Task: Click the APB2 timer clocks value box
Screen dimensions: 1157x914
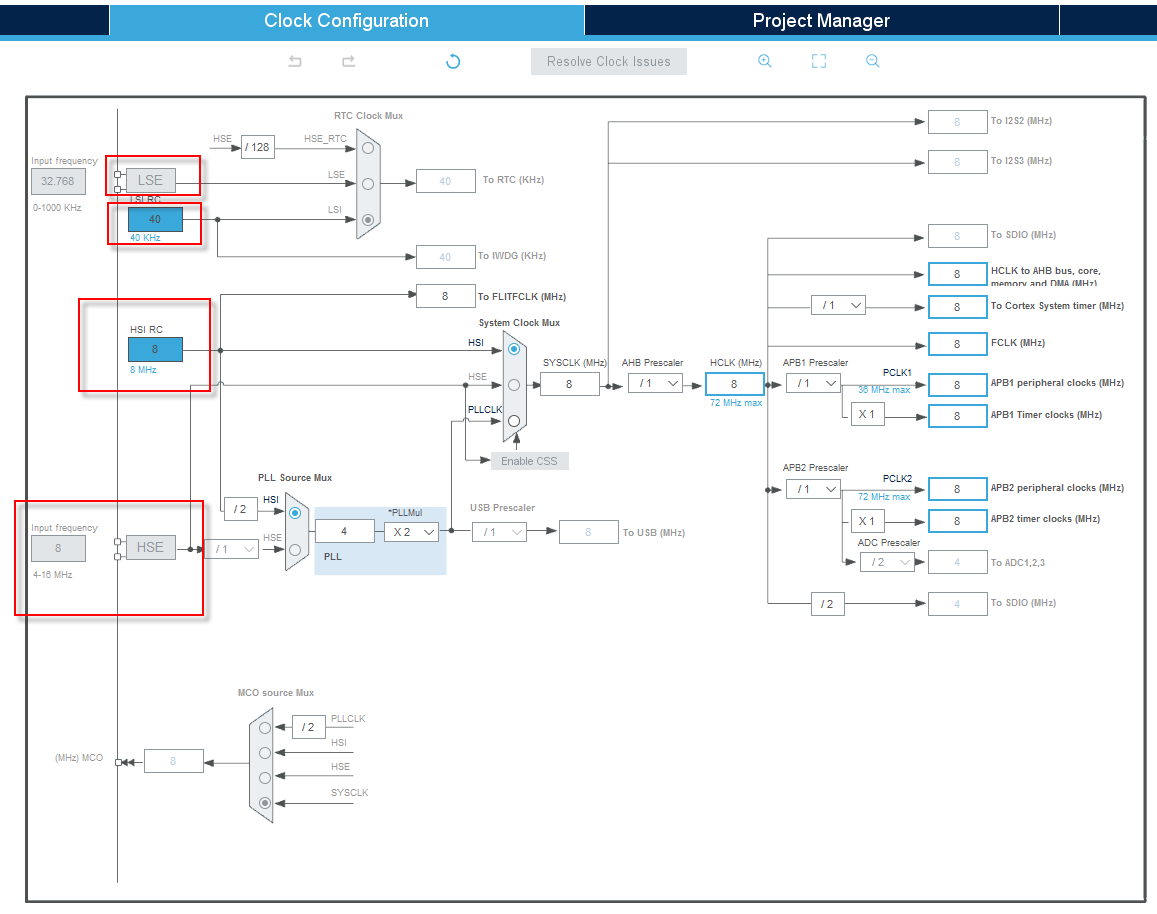Action: (x=957, y=521)
